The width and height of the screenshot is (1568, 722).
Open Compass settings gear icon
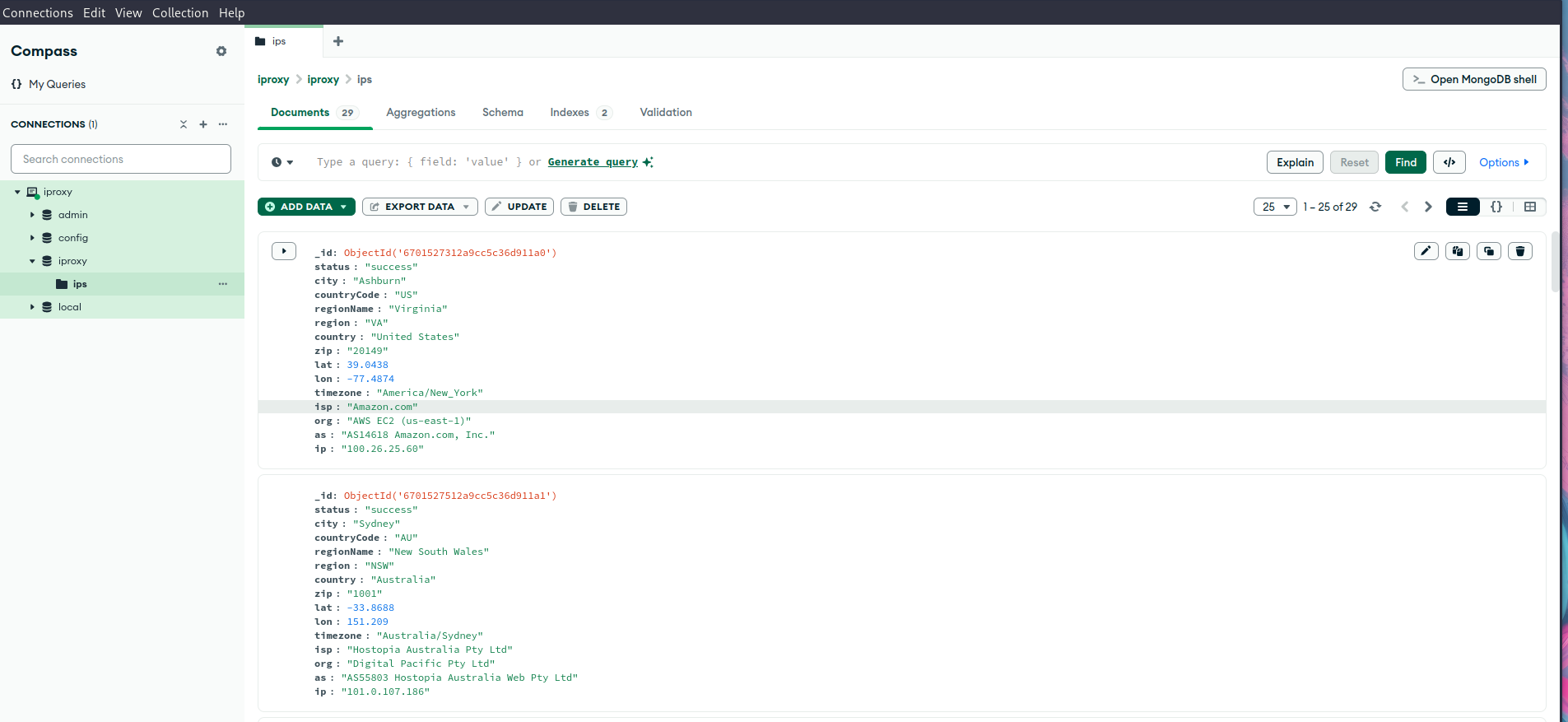(x=221, y=51)
